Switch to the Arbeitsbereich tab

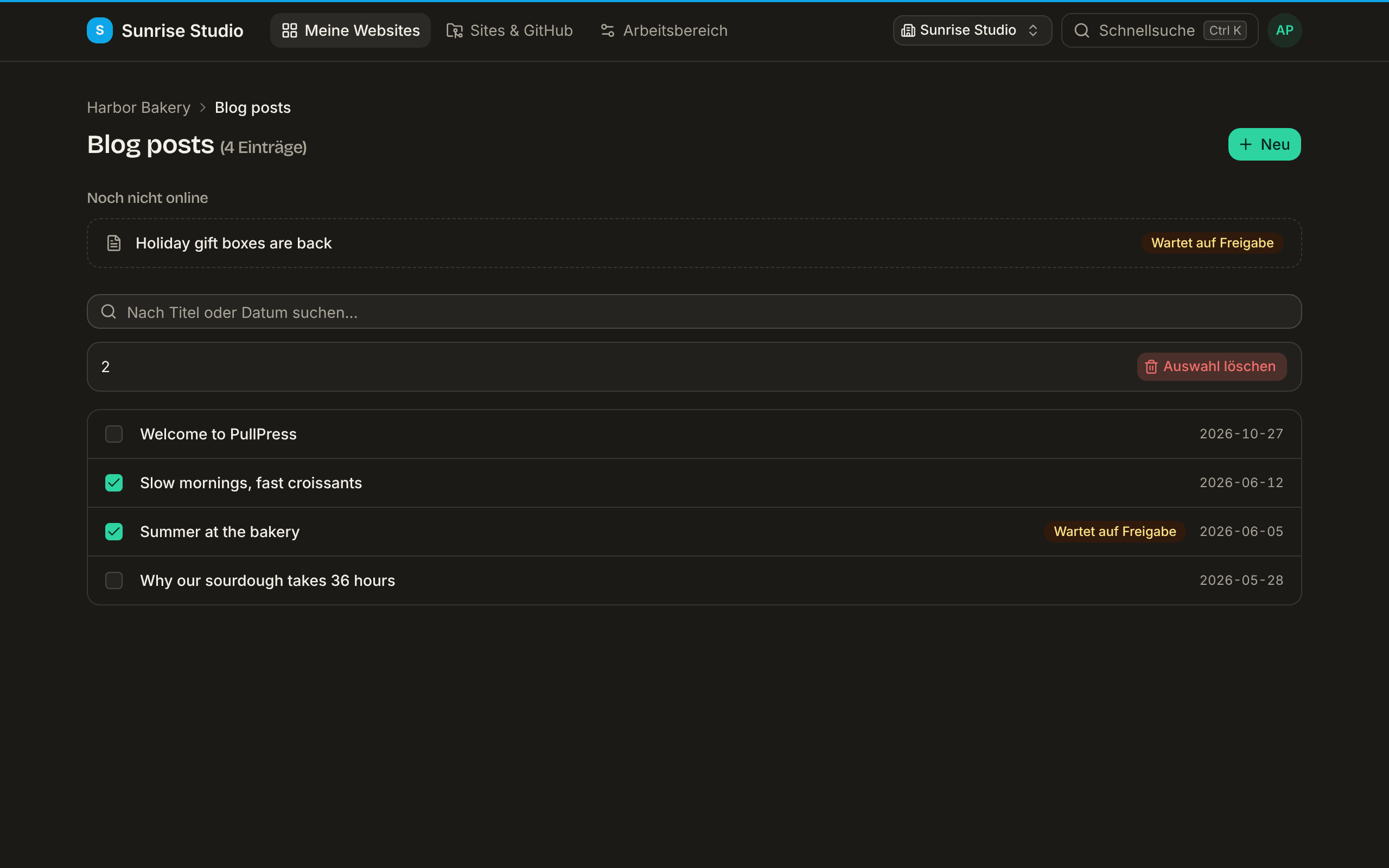point(664,30)
